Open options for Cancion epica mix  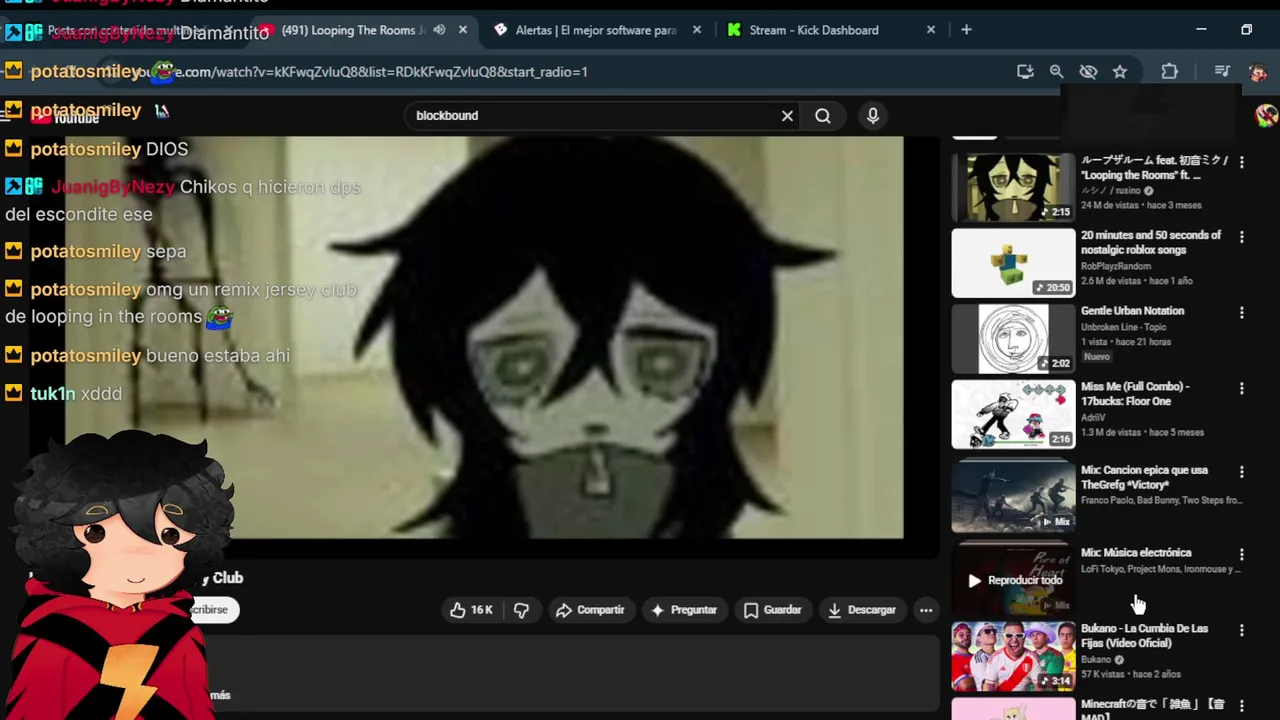1242,471
